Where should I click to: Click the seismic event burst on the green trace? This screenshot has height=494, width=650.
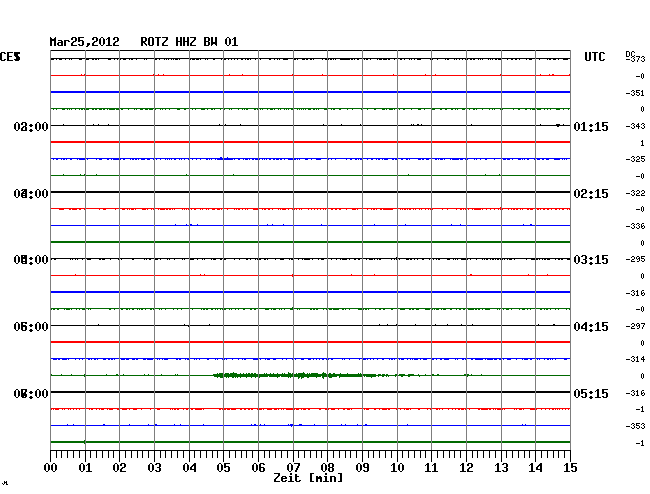click(295, 375)
